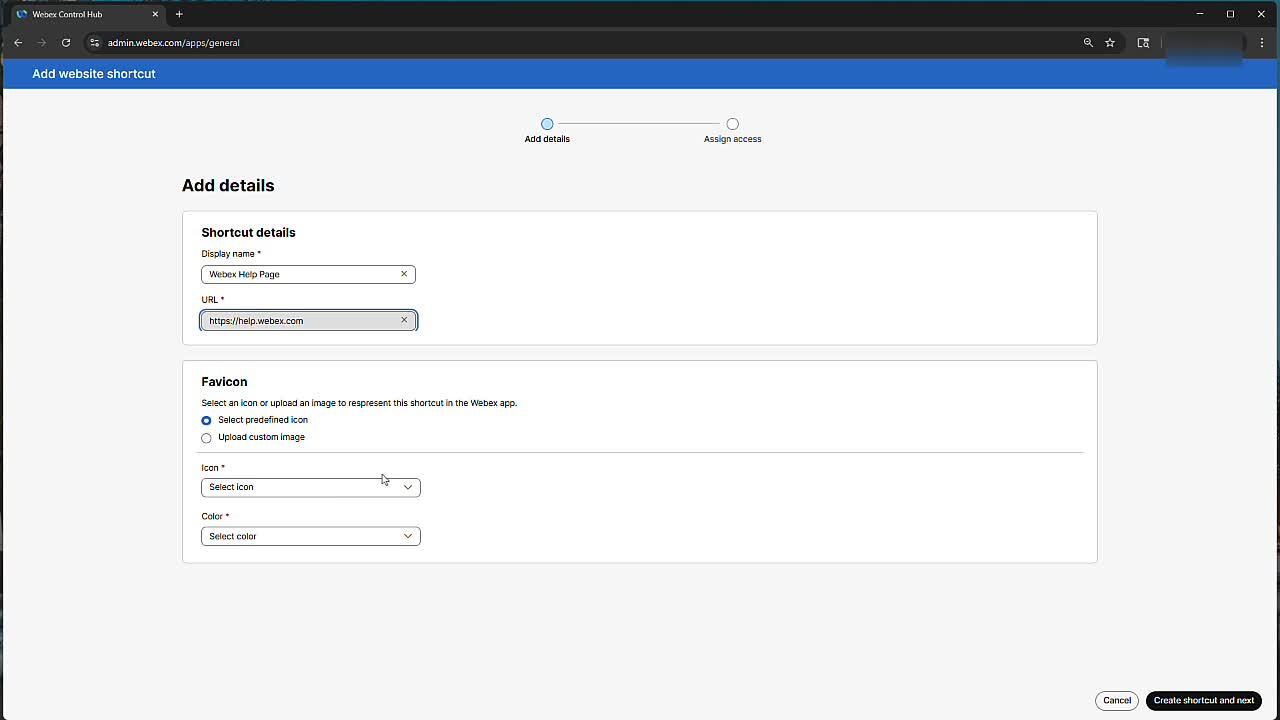Click into the URL text field

[300, 321]
